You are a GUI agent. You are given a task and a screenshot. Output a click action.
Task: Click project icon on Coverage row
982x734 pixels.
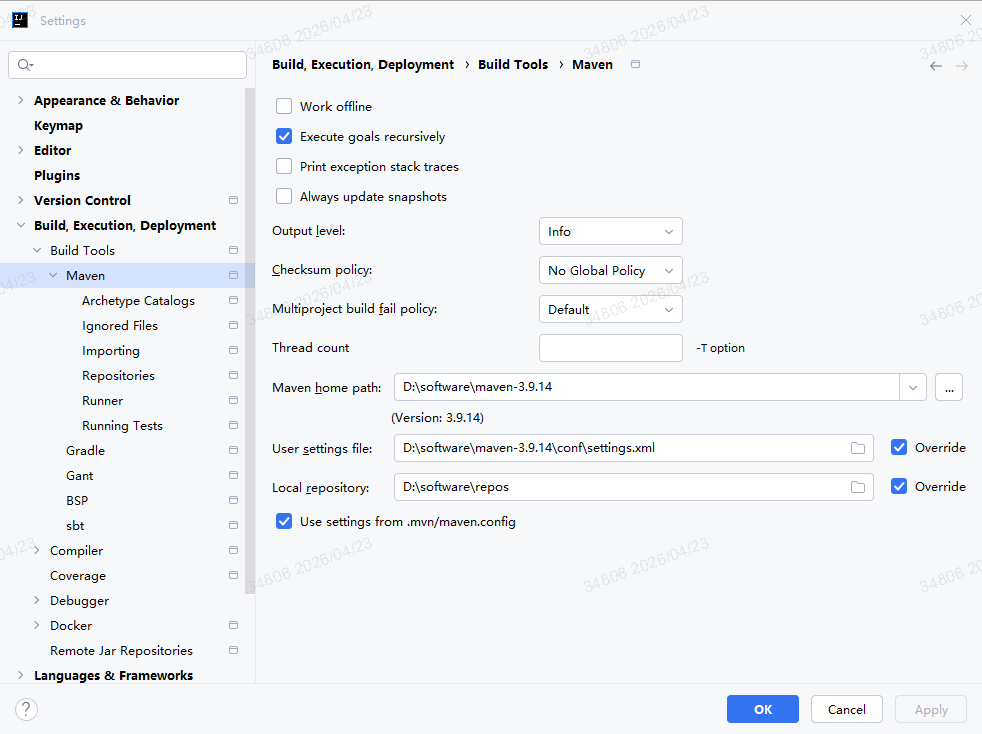pos(234,576)
